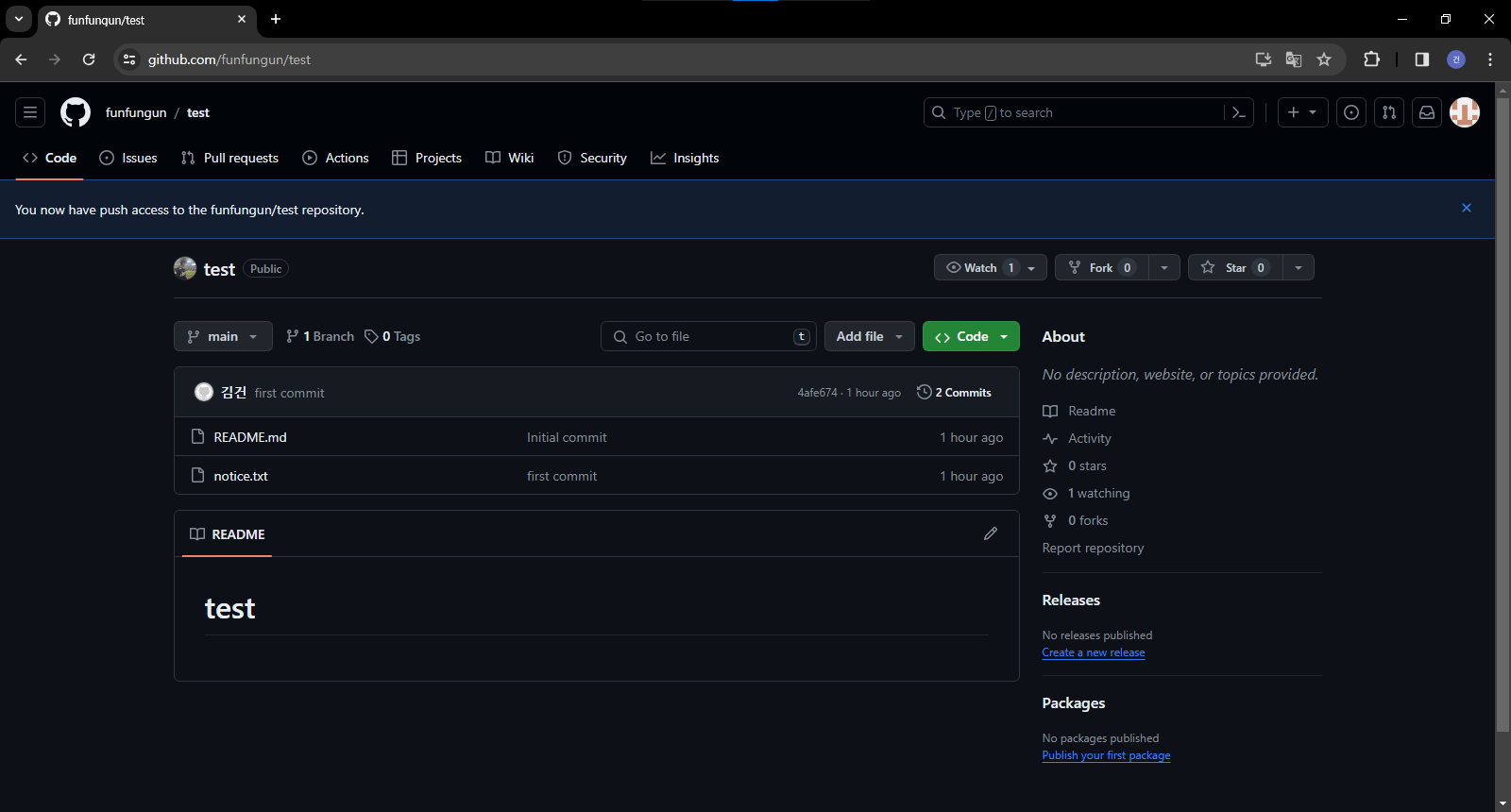
Task: Open the Pull requests tab
Action: click(229, 158)
